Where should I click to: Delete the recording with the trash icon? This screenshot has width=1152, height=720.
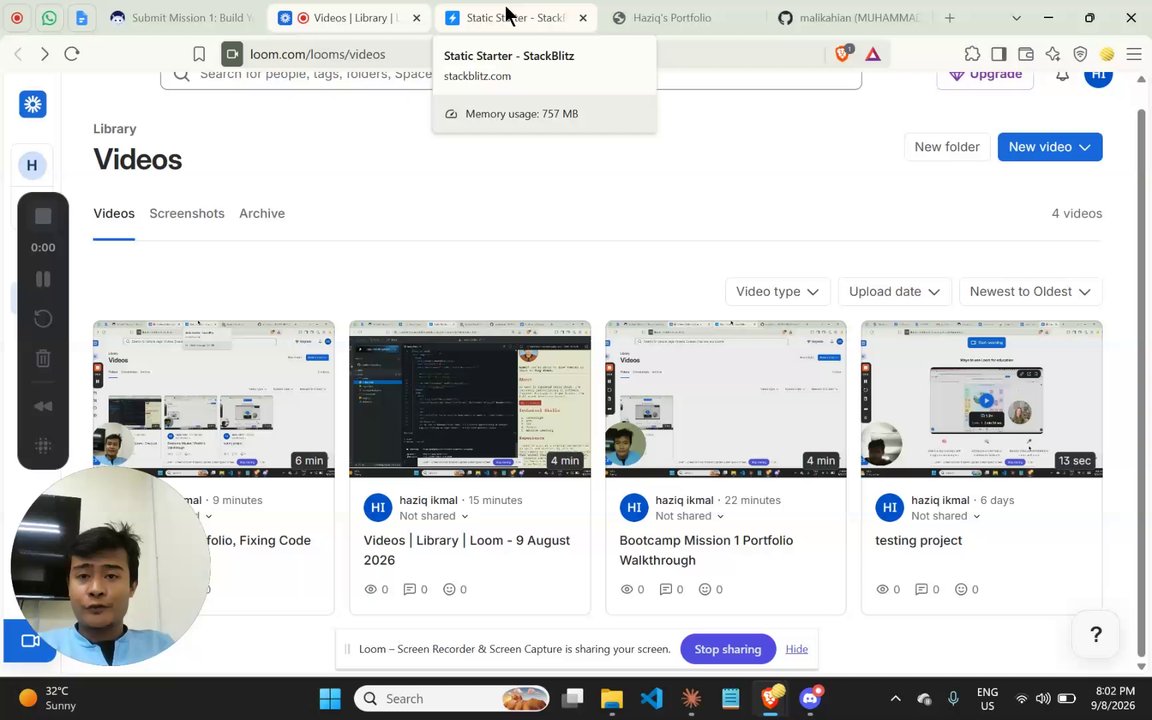click(43, 358)
